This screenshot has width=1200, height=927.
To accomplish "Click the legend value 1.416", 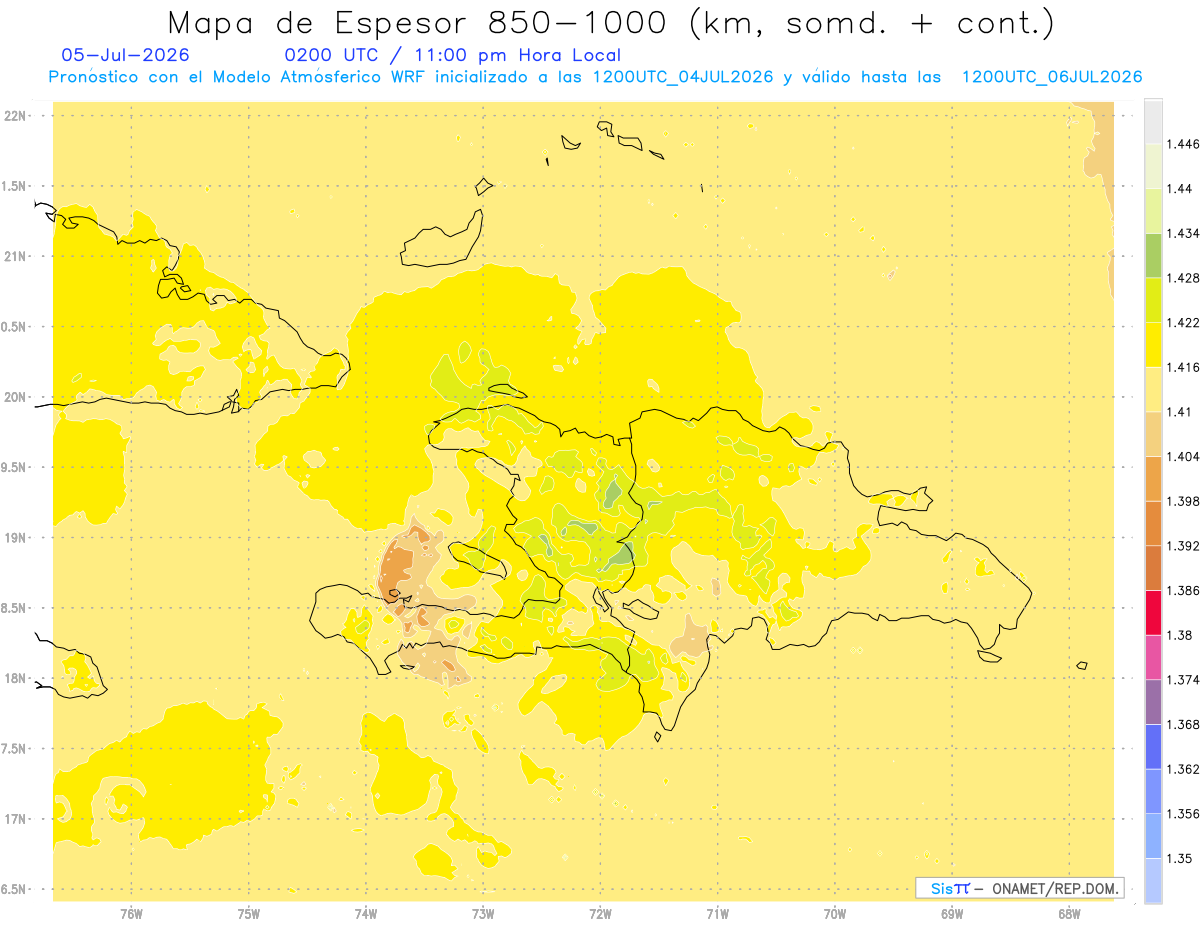I will click(1183, 368).
